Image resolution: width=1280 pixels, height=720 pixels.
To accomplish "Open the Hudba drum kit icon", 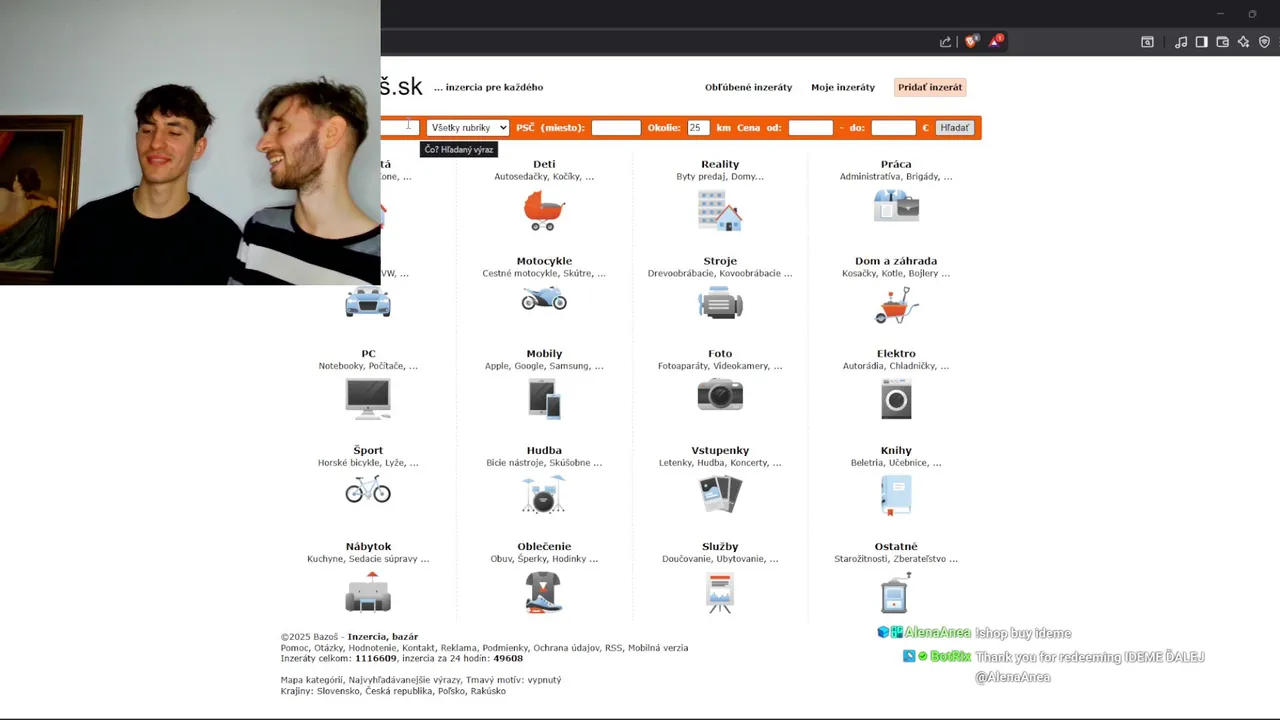I will [x=544, y=494].
